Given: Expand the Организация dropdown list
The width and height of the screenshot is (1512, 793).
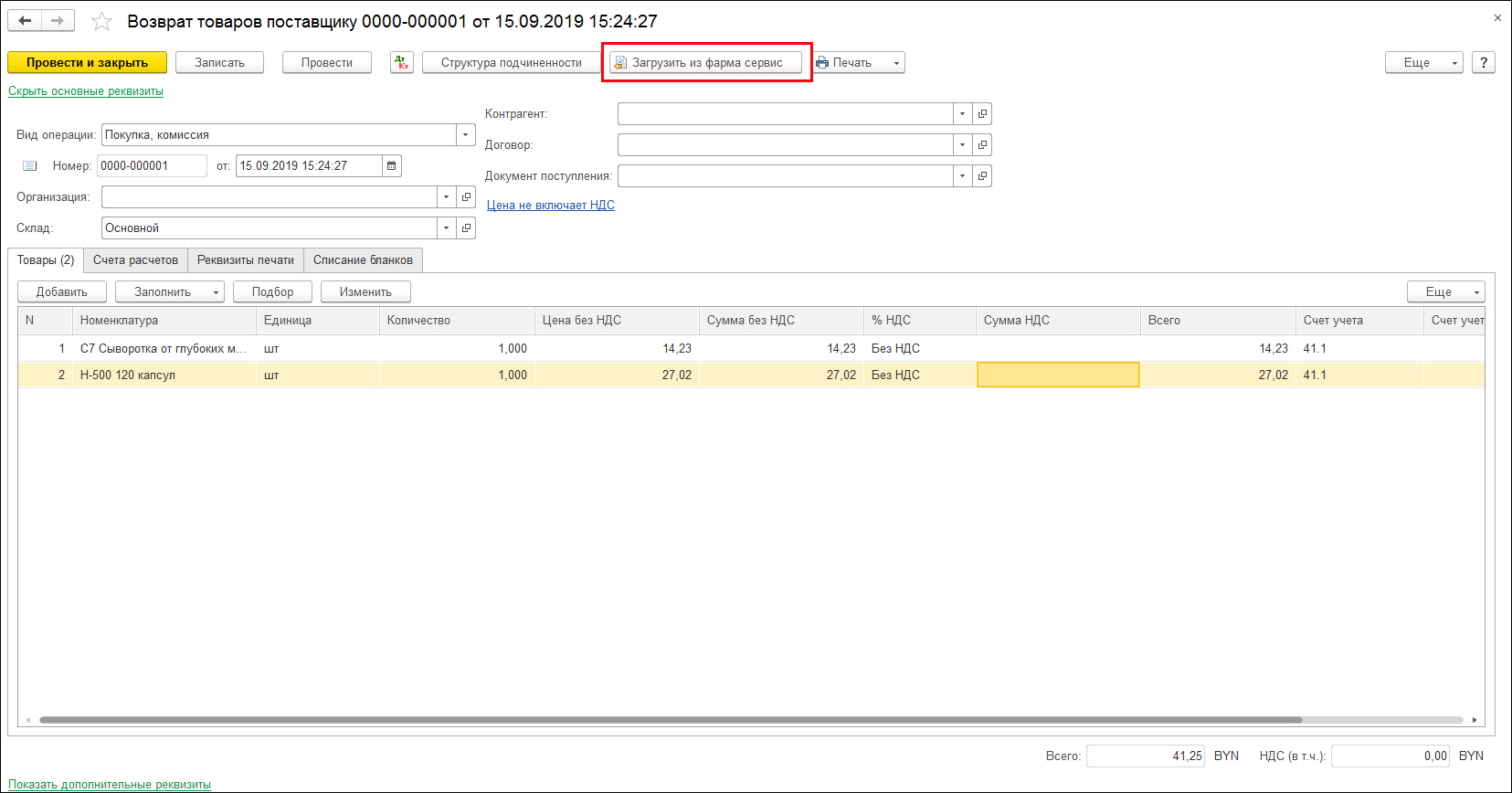Looking at the screenshot, I should (446, 197).
